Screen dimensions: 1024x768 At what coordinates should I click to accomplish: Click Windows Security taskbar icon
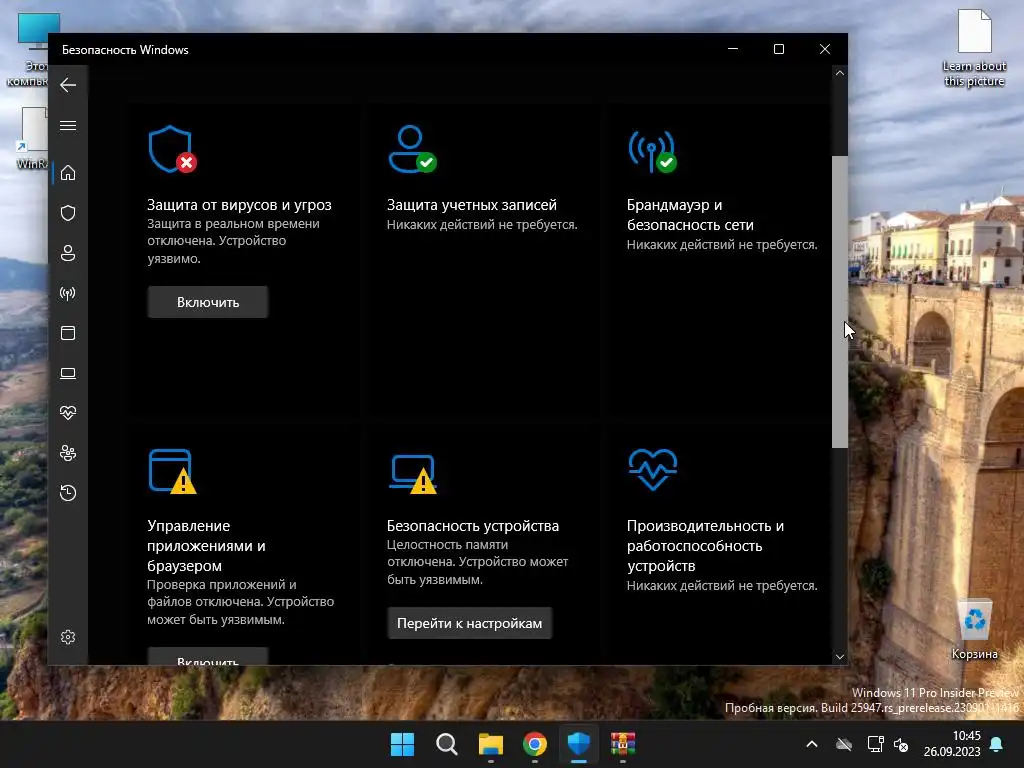pos(579,744)
